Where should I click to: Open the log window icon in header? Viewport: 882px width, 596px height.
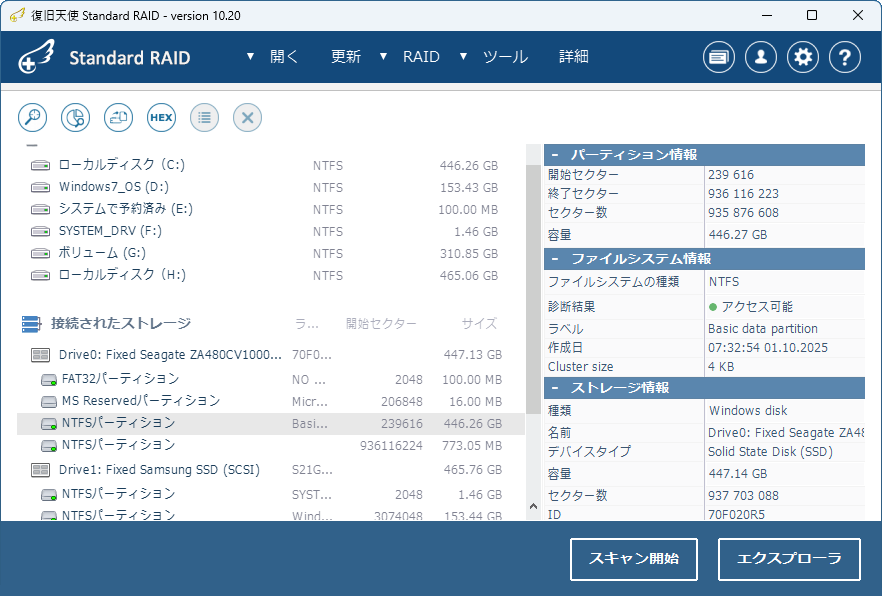(719, 57)
